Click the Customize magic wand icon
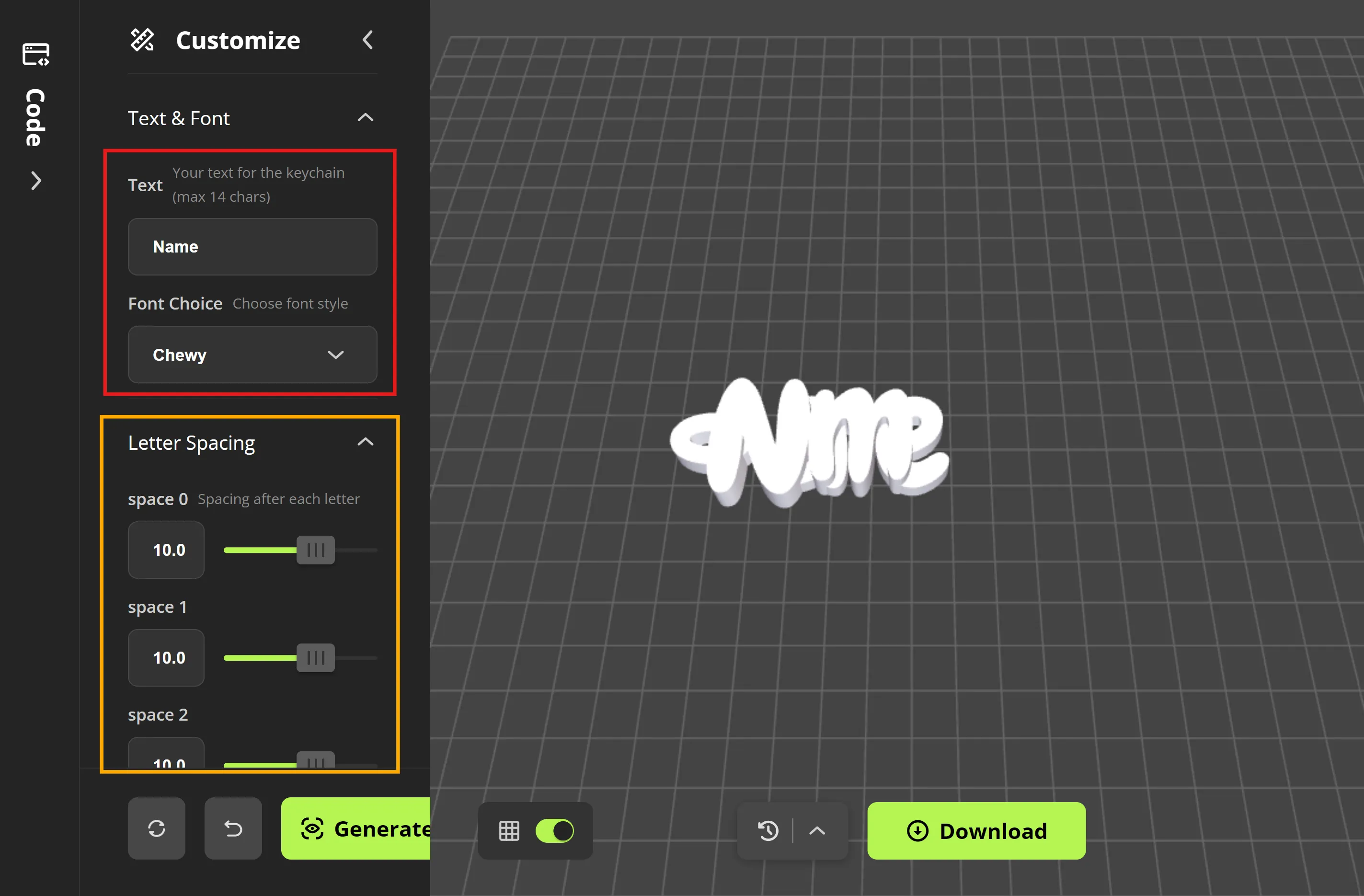Screen dimensions: 1364x896 coord(142,40)
